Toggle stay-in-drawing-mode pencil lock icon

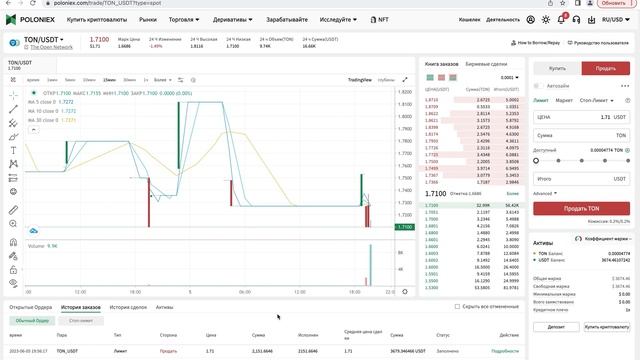pyautogui.click(x=13, y=256)
